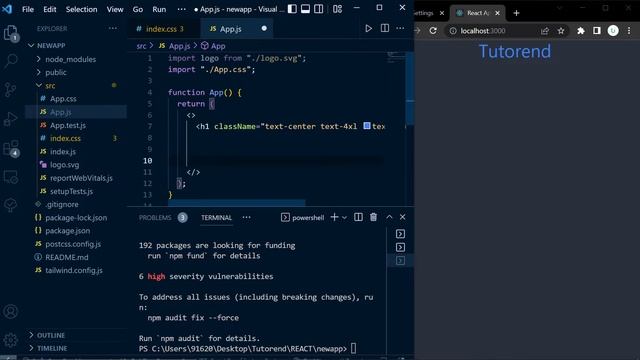Open the File menu
The height and width of the screenshot is (360, 640).
(28, 9)
